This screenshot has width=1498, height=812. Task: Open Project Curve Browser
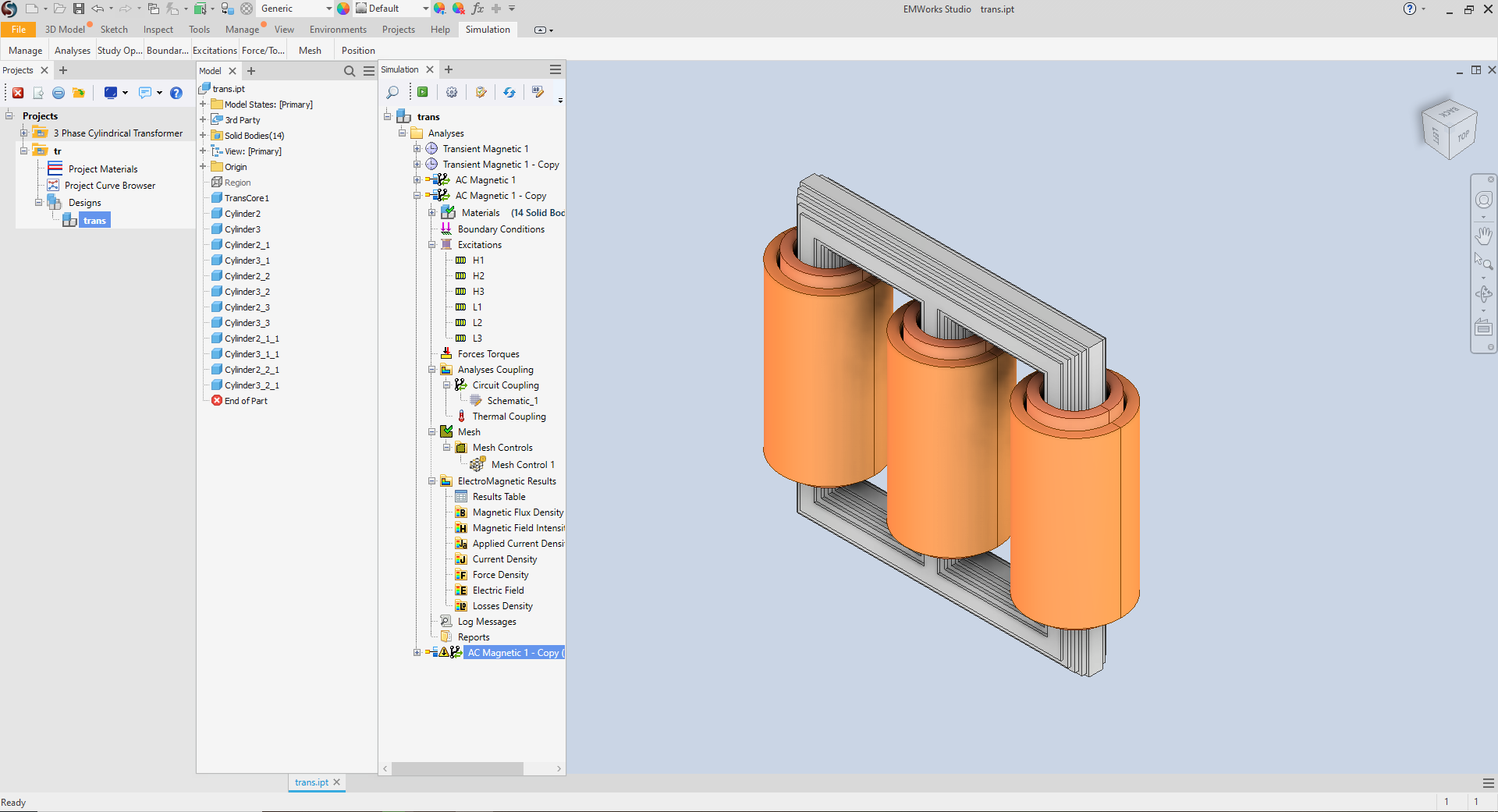tap(110, 186)
